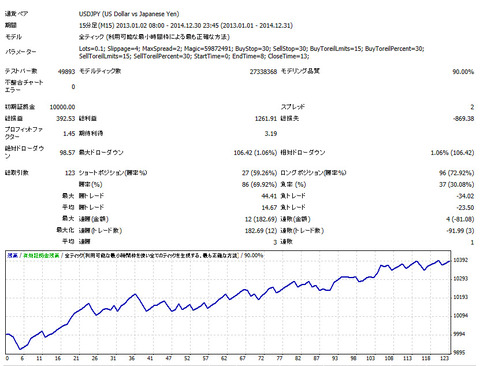The height and width of the screenshot is (366, 480).
Task: Select the net profit value "392.53"
Action: tap(66, 119)
